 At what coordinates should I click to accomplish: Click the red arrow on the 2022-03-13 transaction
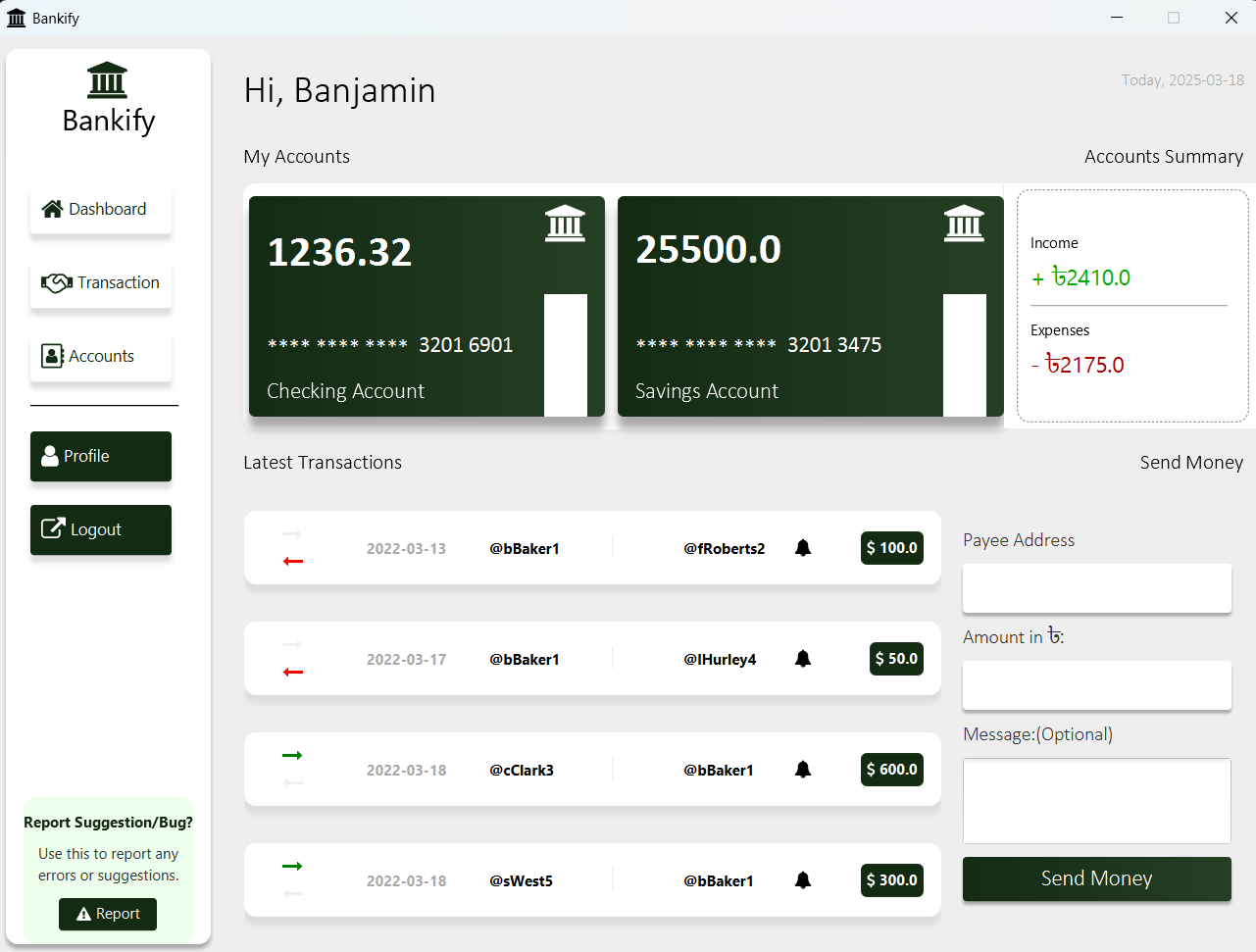293,562
